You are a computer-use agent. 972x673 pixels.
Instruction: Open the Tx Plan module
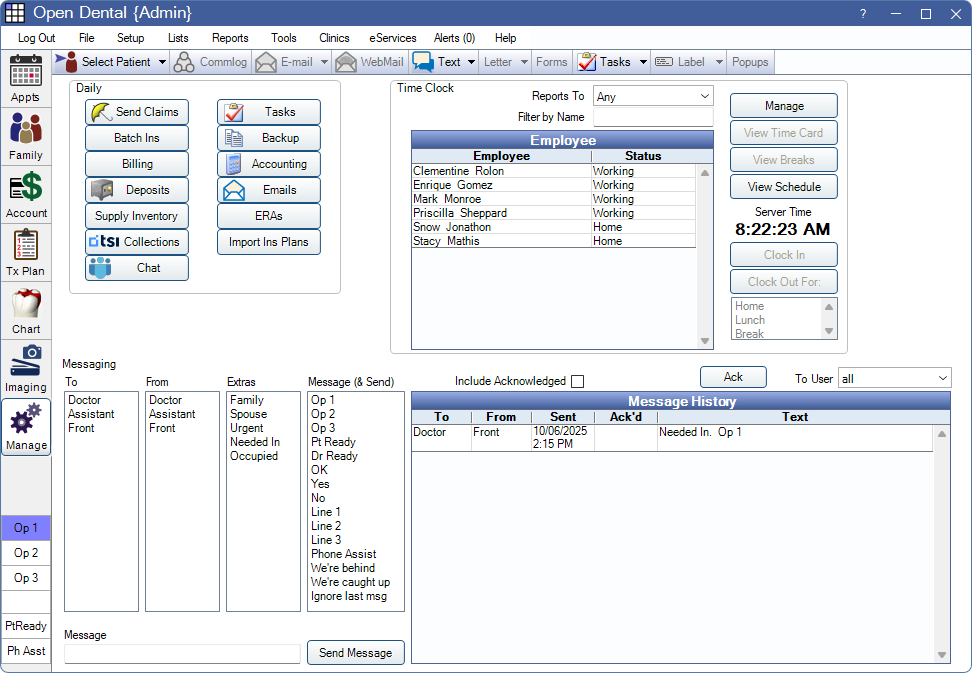[26, 252]
